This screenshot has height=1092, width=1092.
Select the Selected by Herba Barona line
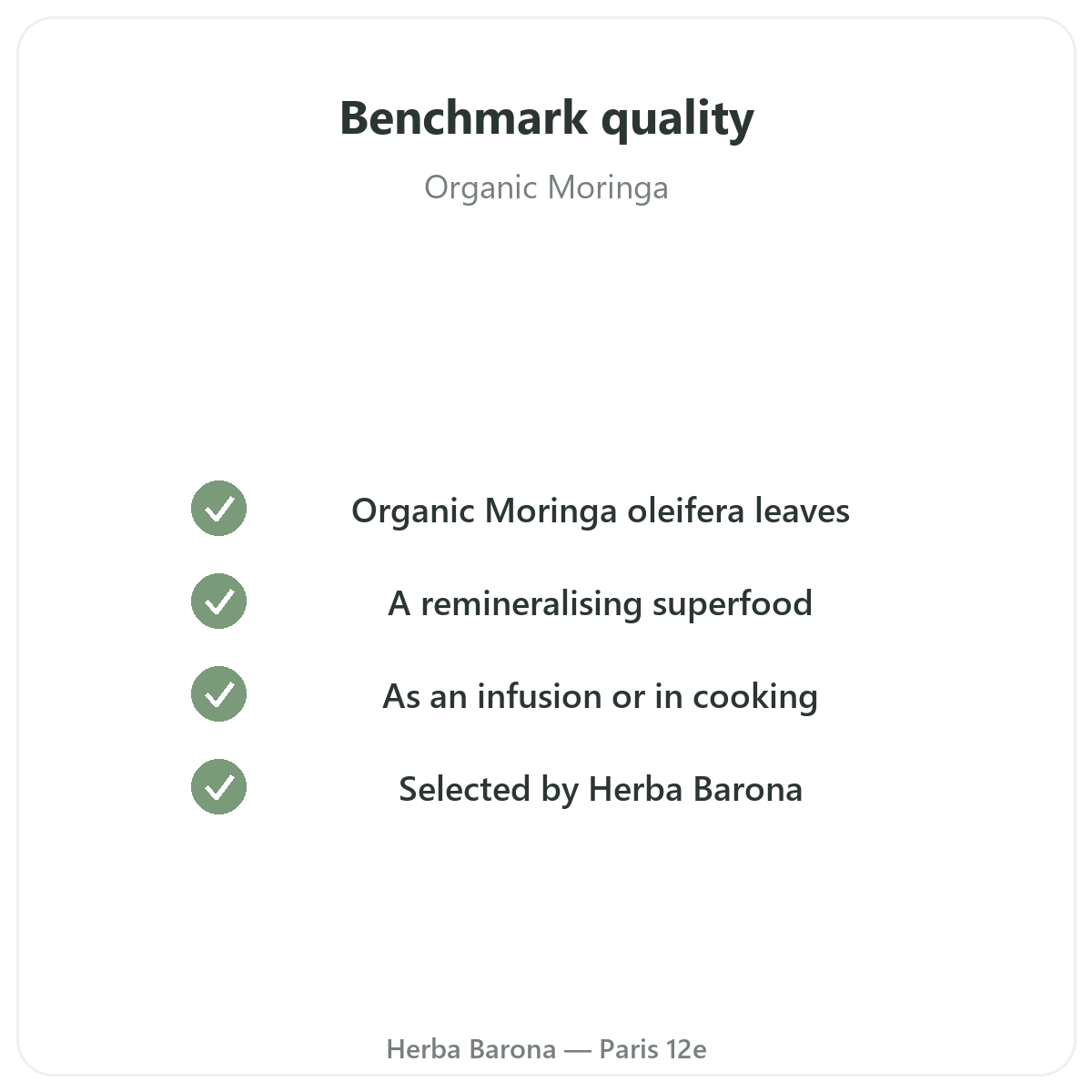pyautogui.click(x=601, y=790)
